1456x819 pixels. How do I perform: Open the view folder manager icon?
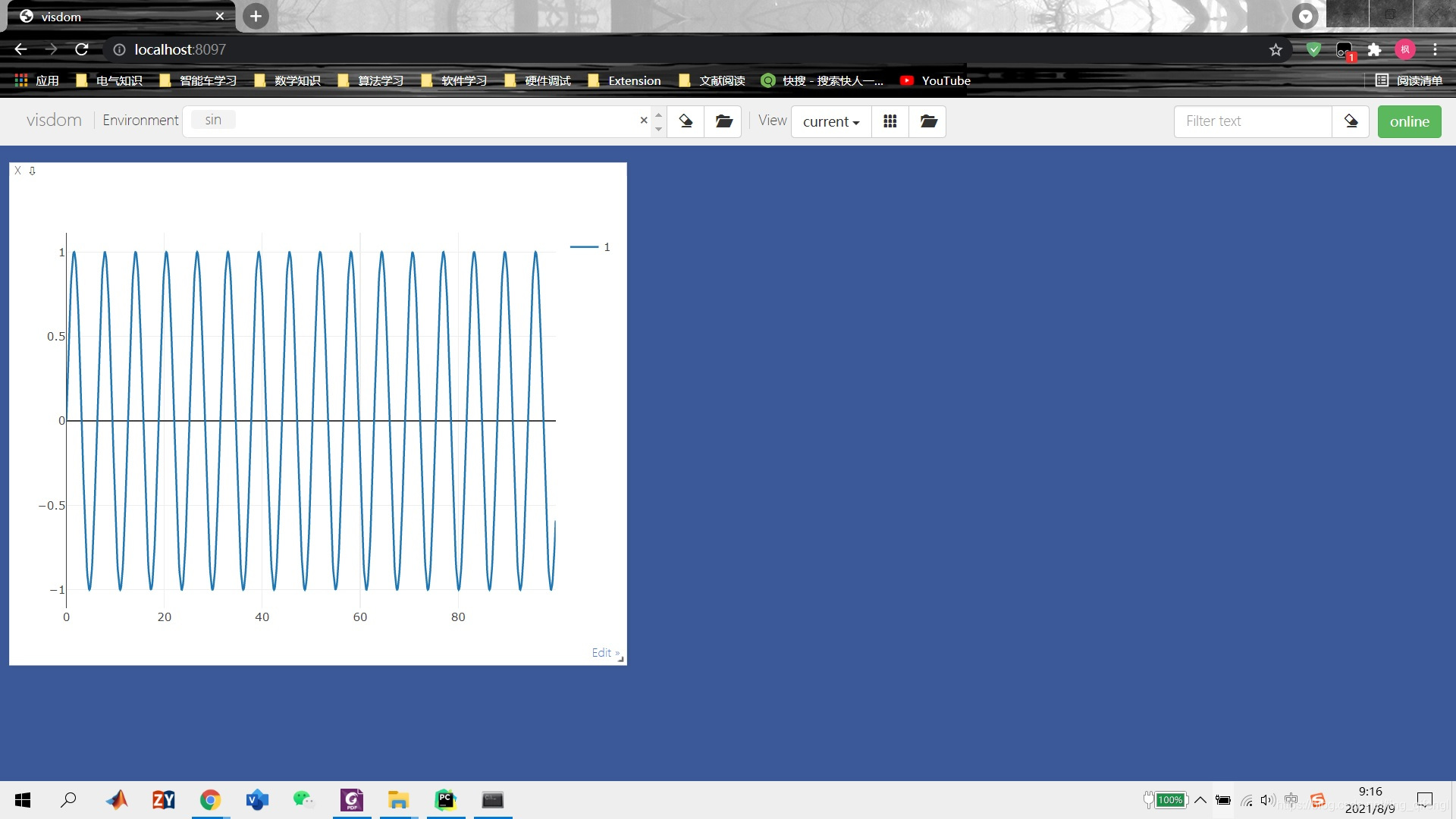pos(928,121)
